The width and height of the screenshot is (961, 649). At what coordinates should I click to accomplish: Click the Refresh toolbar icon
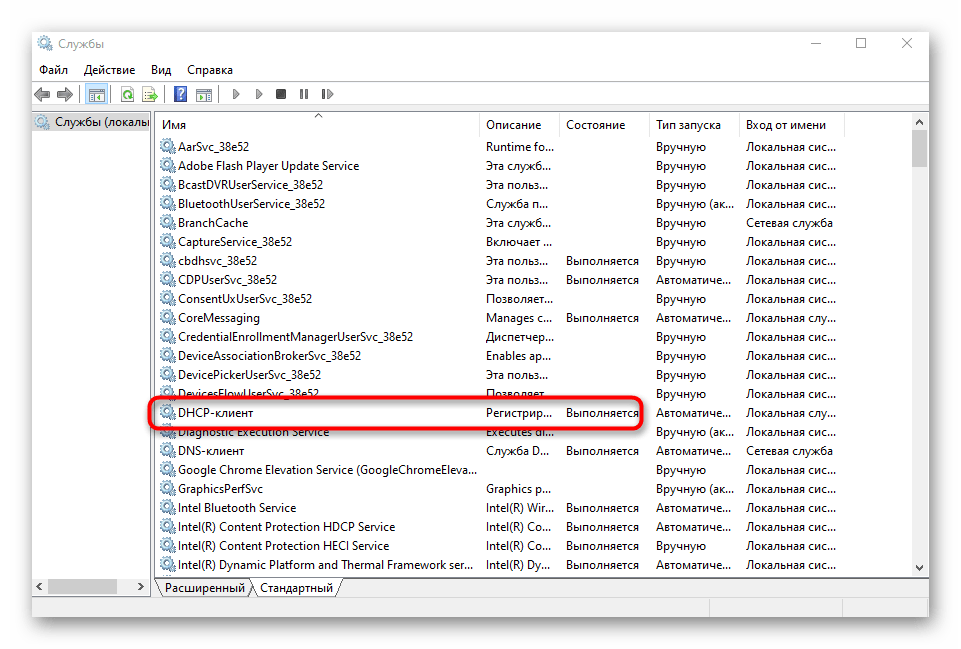[x=127, y=95]
